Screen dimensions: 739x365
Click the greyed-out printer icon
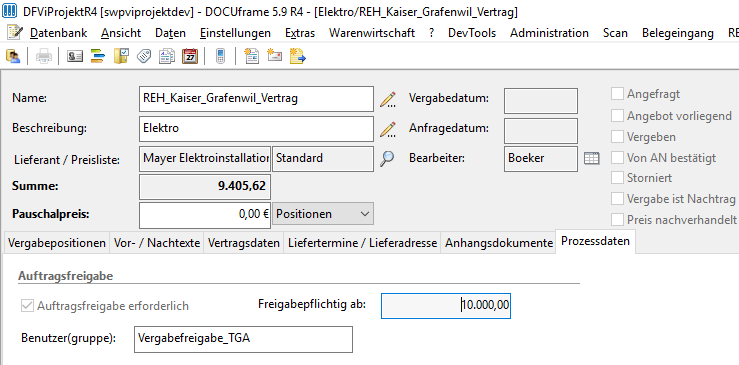click(x=43, y=56)
